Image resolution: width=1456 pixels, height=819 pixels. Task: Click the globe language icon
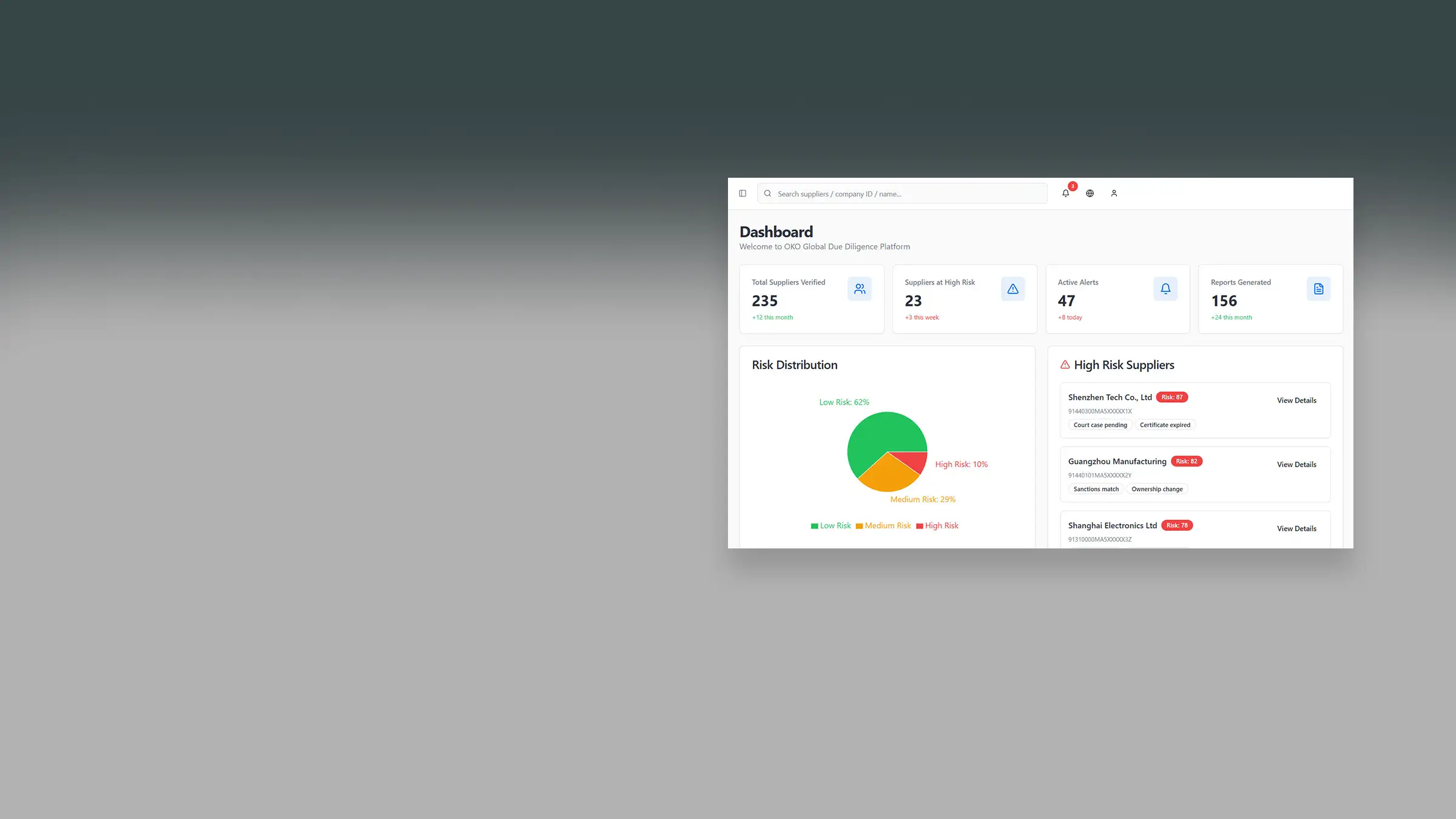click(x=1090, y=194)
